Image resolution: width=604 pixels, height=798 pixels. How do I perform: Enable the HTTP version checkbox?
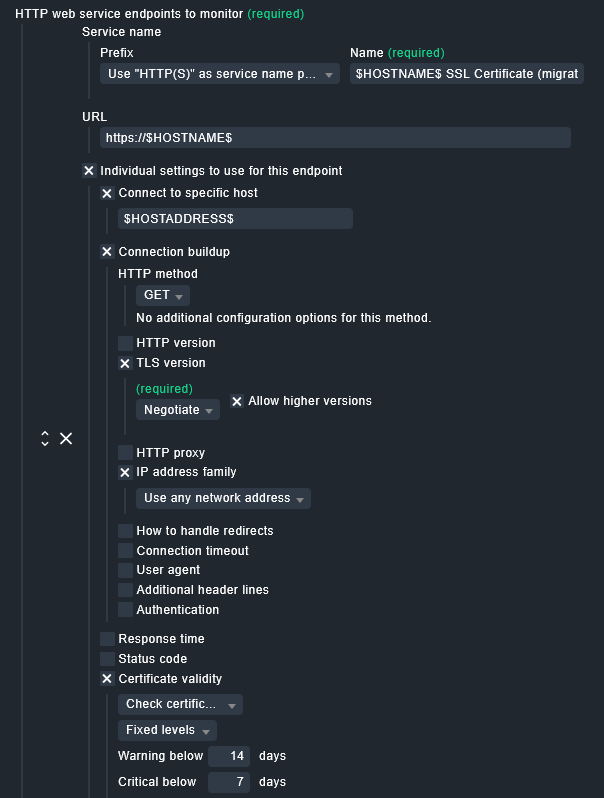(125, 343)
